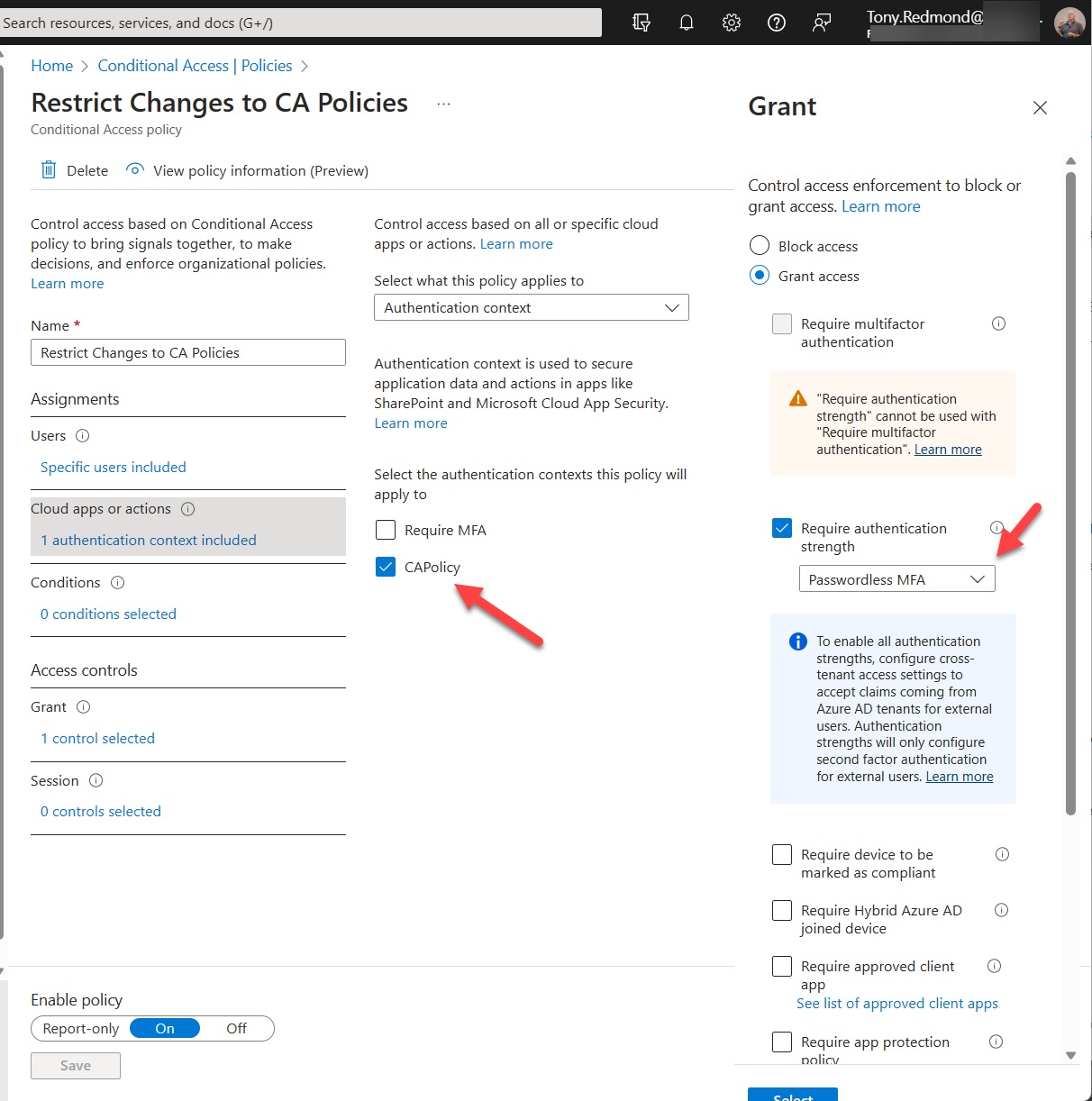This screenshot has height=1101, width=1092.
Task: Click info icon next to Users
Action: pyautogui.click(x=83, y=436)
